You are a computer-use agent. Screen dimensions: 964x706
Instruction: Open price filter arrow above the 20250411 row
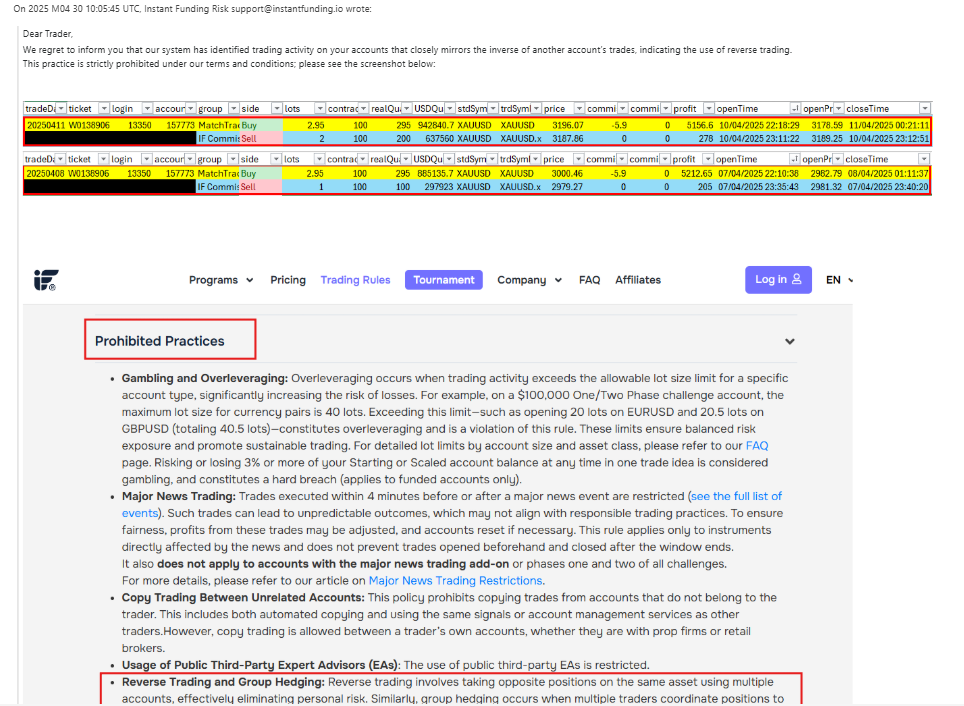point(579,108)
